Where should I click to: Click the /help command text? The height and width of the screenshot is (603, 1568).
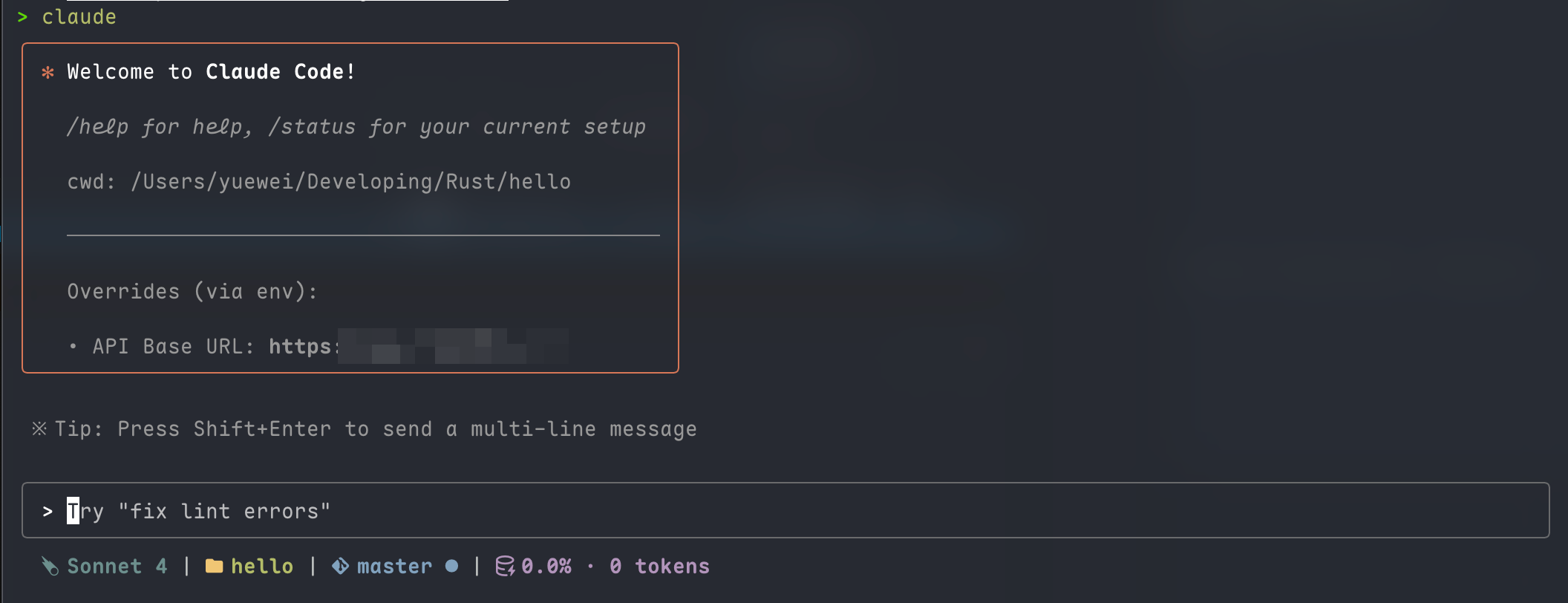click(x=98, y=127)
